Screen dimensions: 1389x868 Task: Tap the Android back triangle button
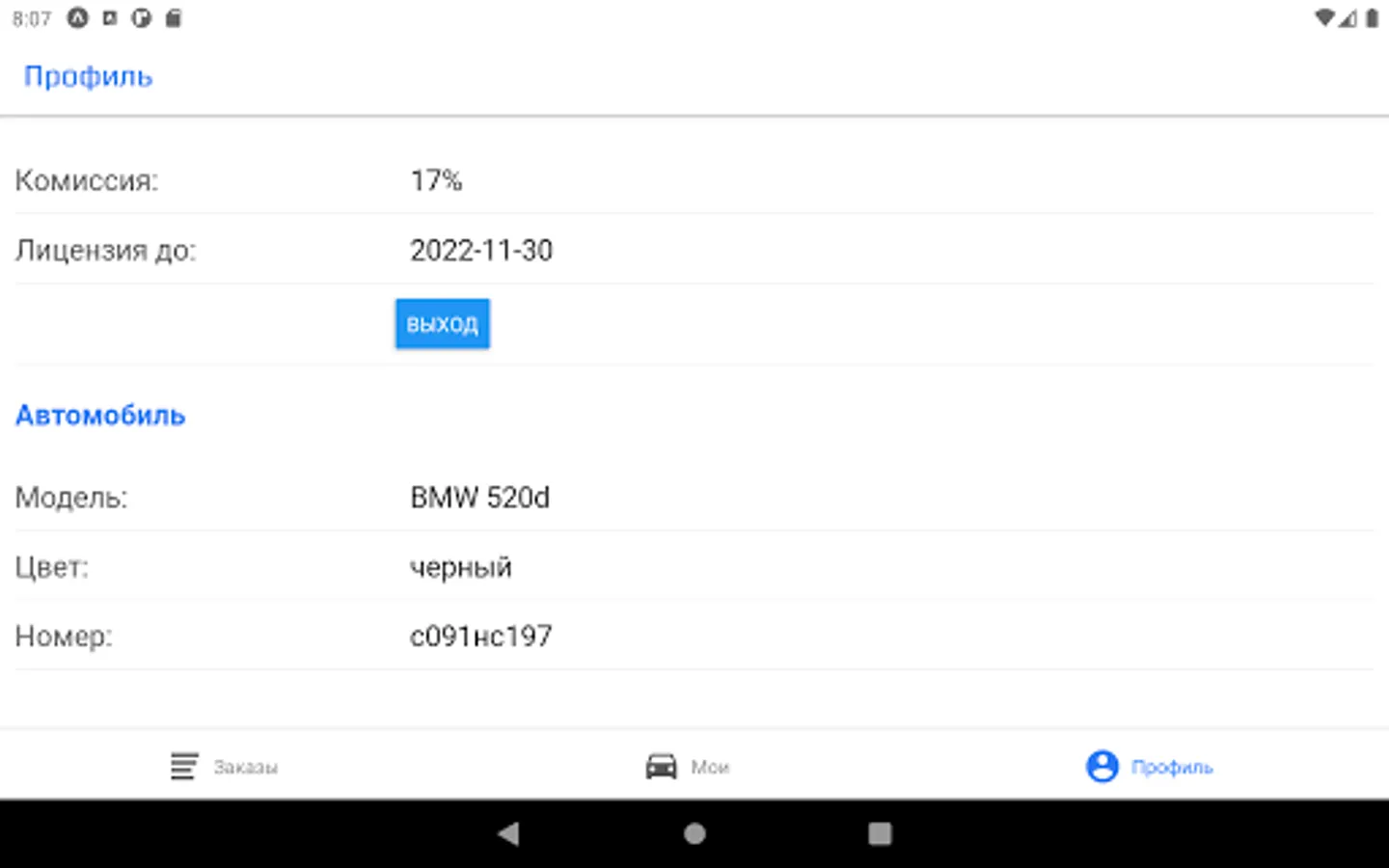click(509, 833)
